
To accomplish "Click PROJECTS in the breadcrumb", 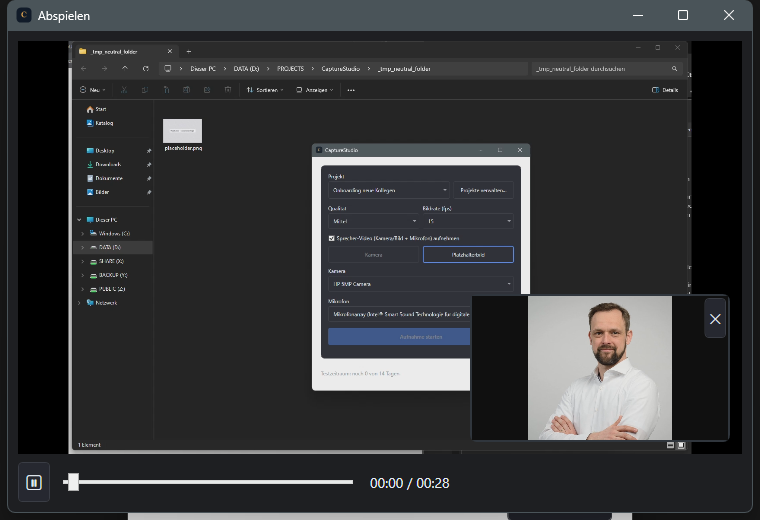I will (x=290, y=69).
